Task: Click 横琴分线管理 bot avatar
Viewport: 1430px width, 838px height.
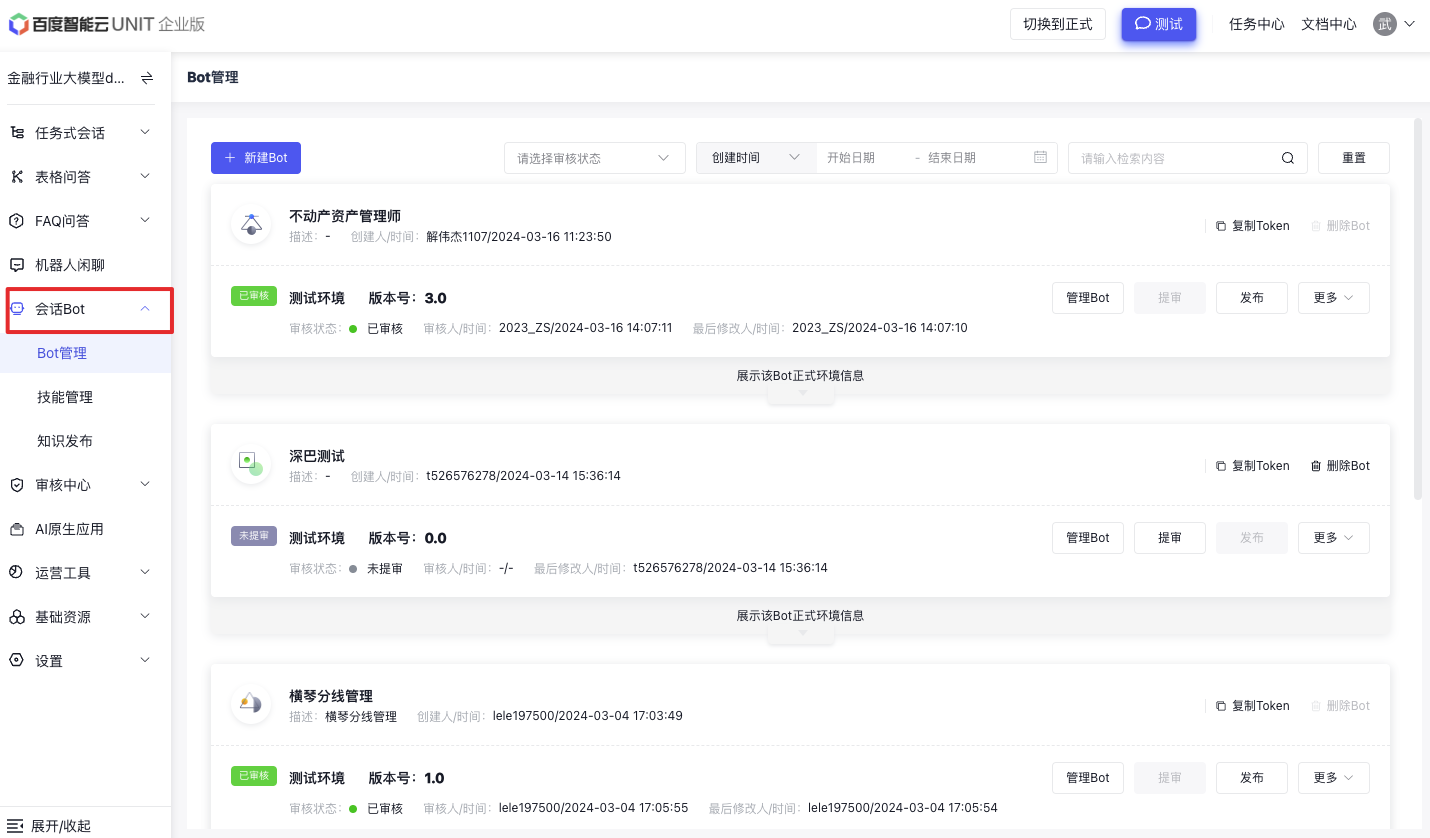Action: 251,704
